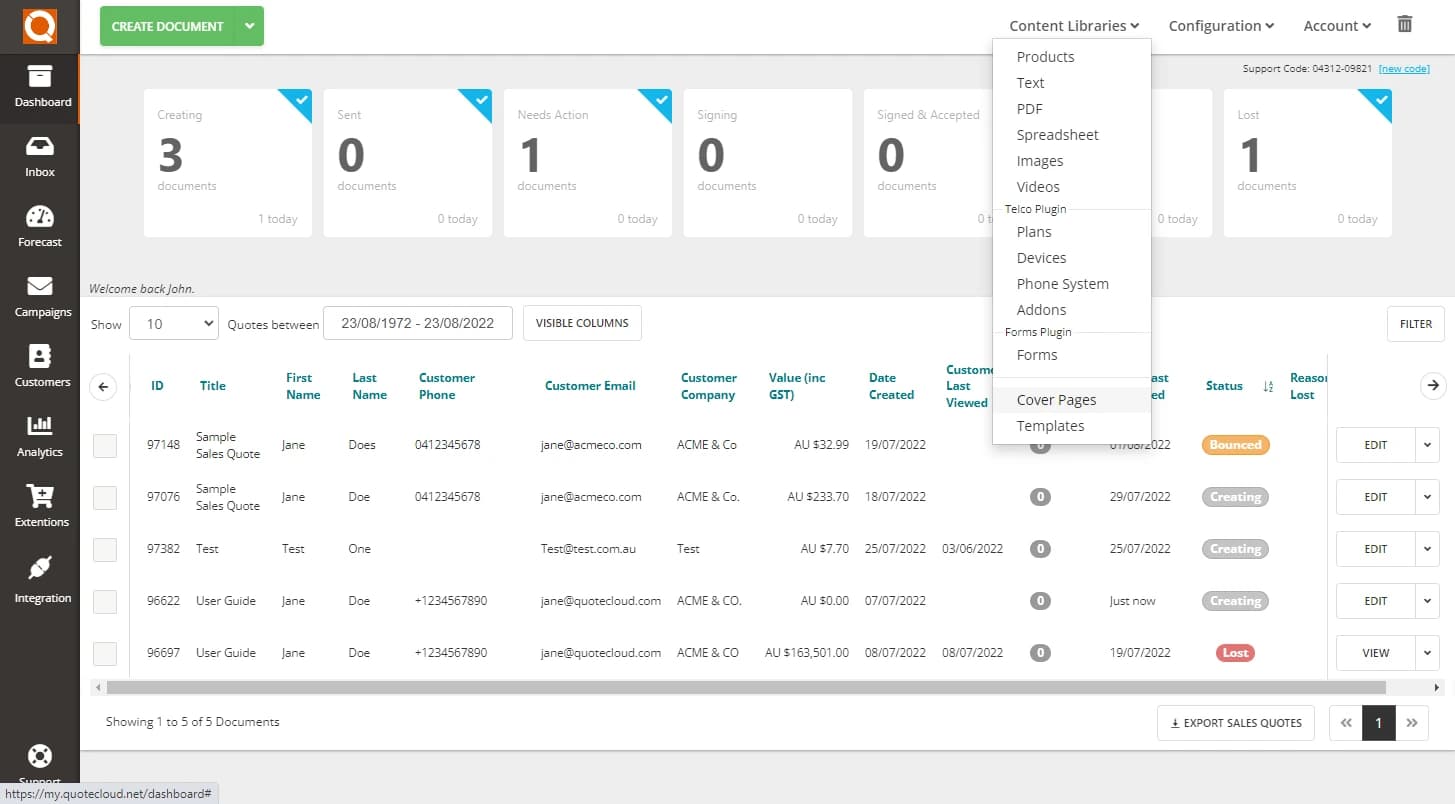Tick the checkbox for quote 97382

click(105, 549)
